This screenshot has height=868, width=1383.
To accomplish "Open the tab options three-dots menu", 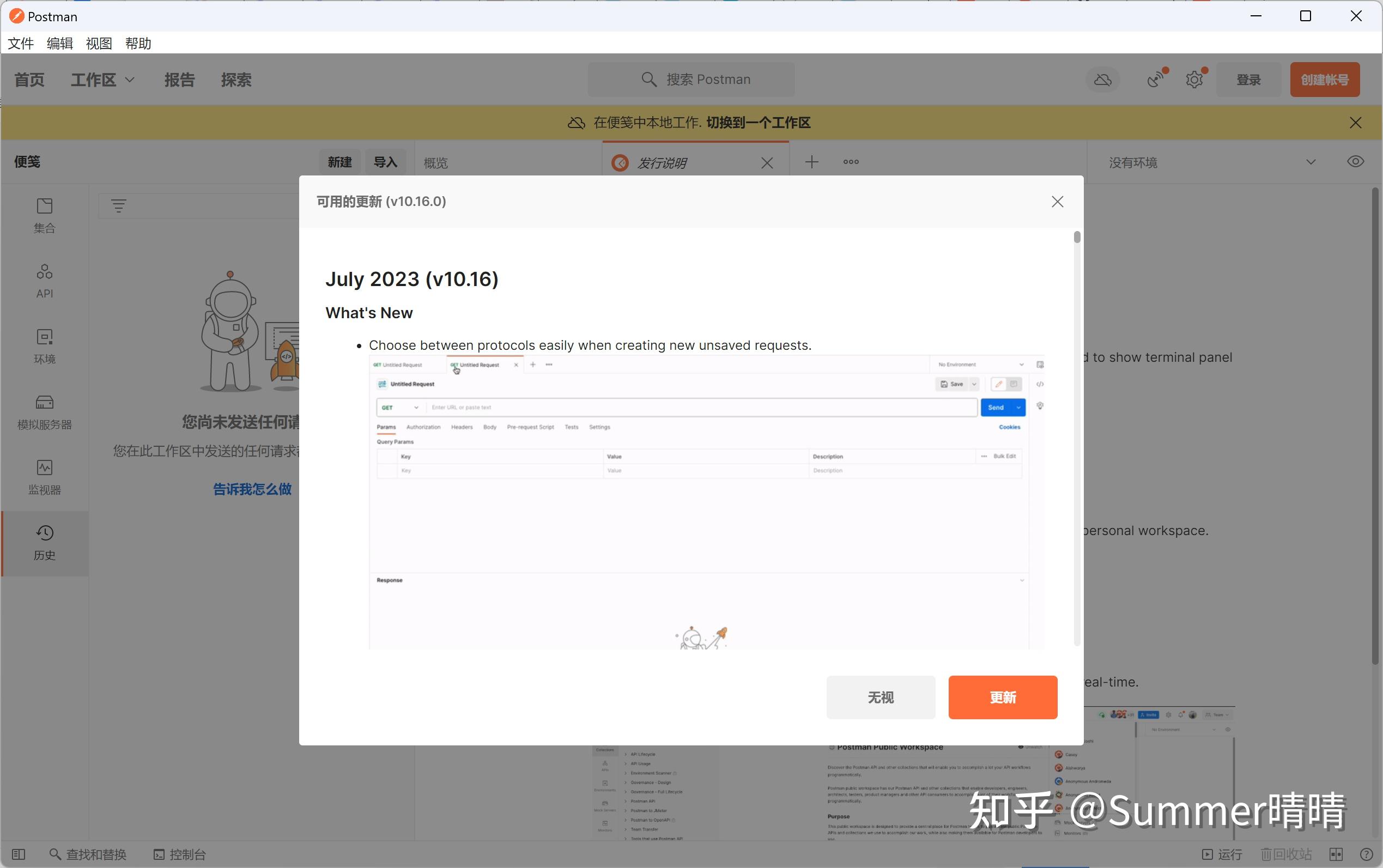I will click(x=851, y=162).
